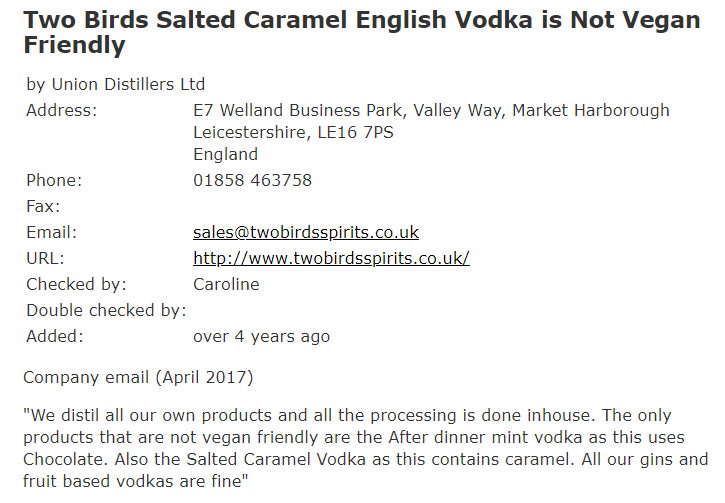
Task: Click the 'Fax:' field label
Action: (x=43, y=207)
